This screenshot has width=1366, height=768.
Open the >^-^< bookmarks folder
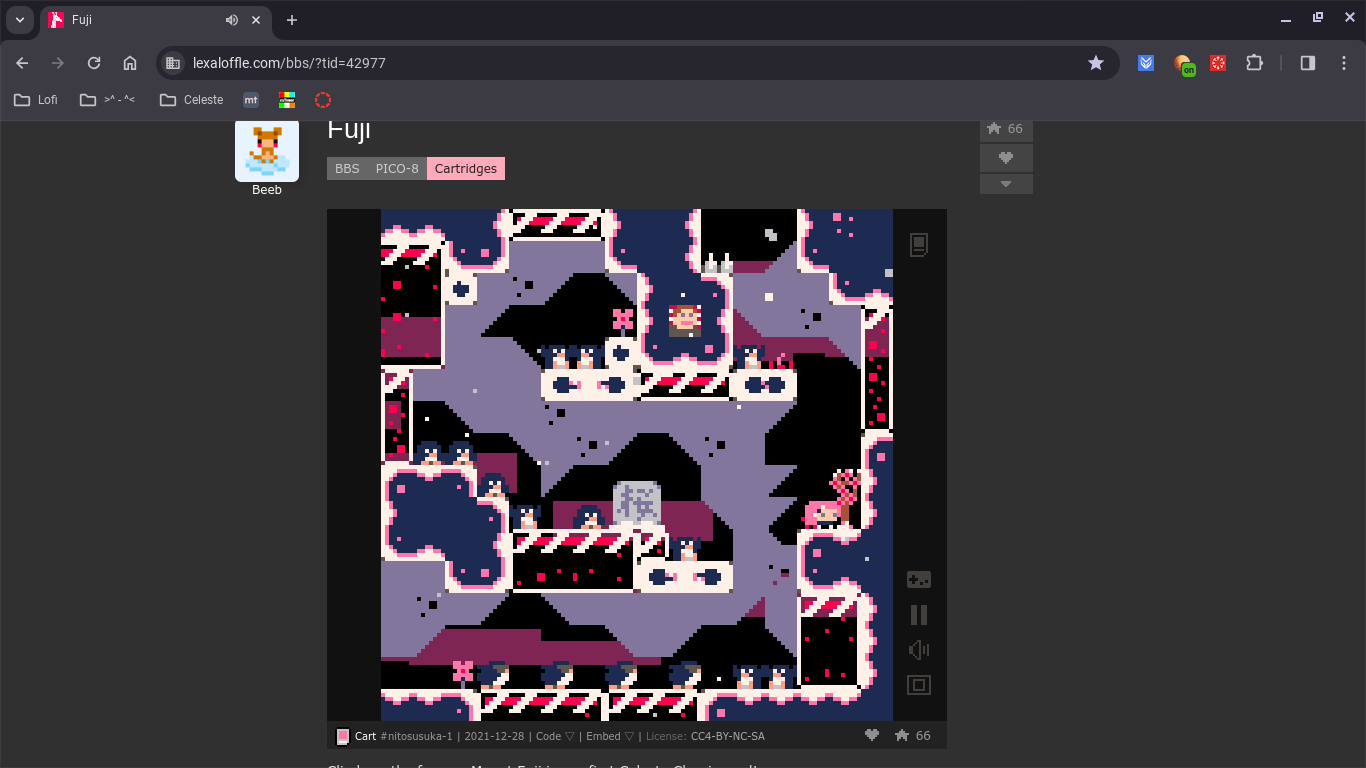[x=107, y=100]
